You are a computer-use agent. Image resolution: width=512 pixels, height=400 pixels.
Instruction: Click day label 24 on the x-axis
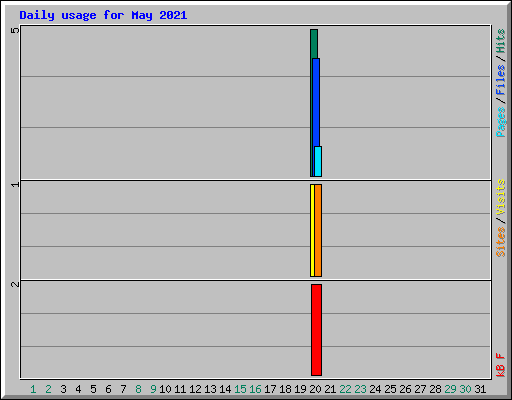(x=375, y=389)
